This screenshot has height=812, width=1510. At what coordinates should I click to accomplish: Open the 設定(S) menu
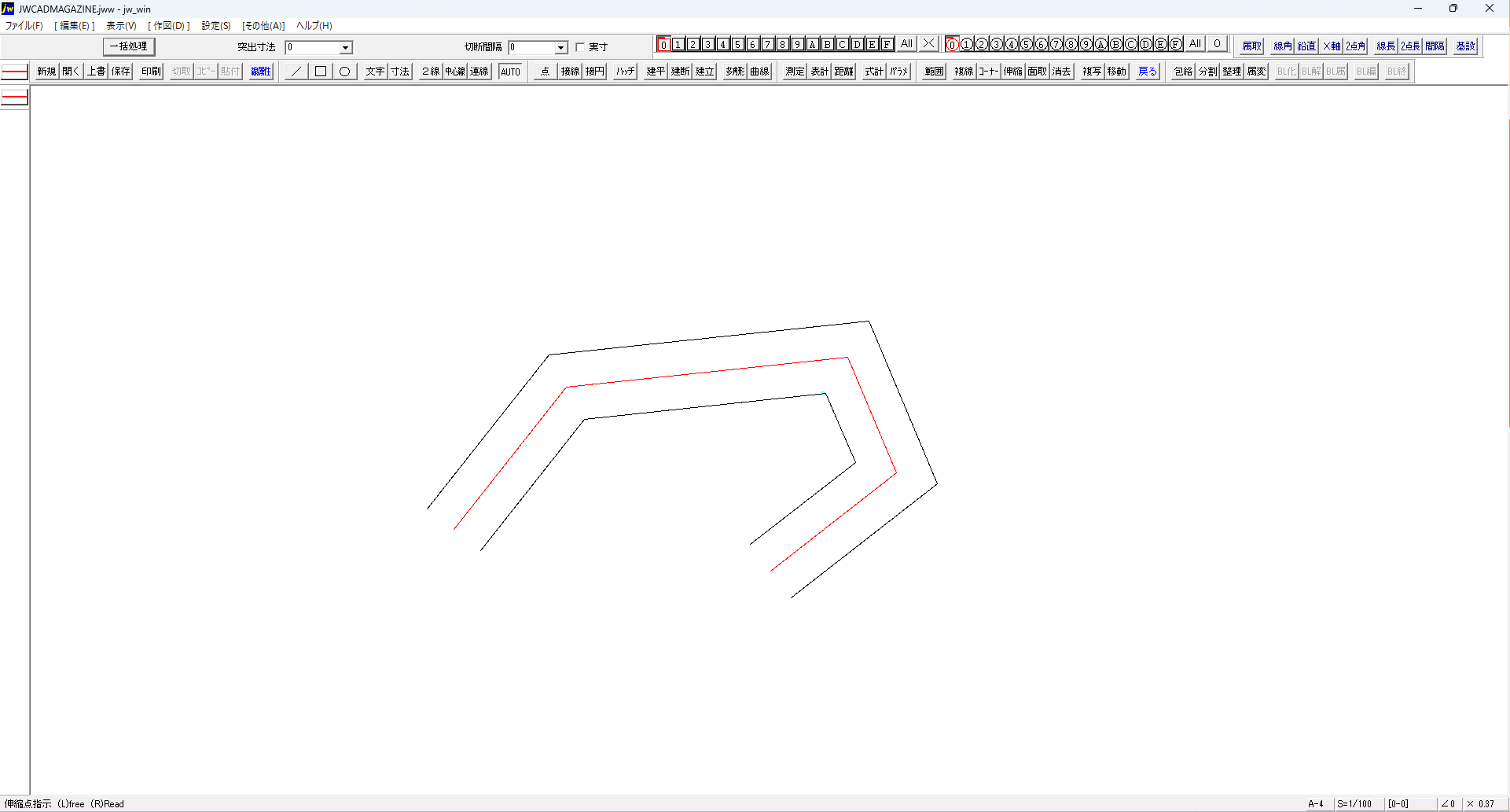[x=215, y=26]
